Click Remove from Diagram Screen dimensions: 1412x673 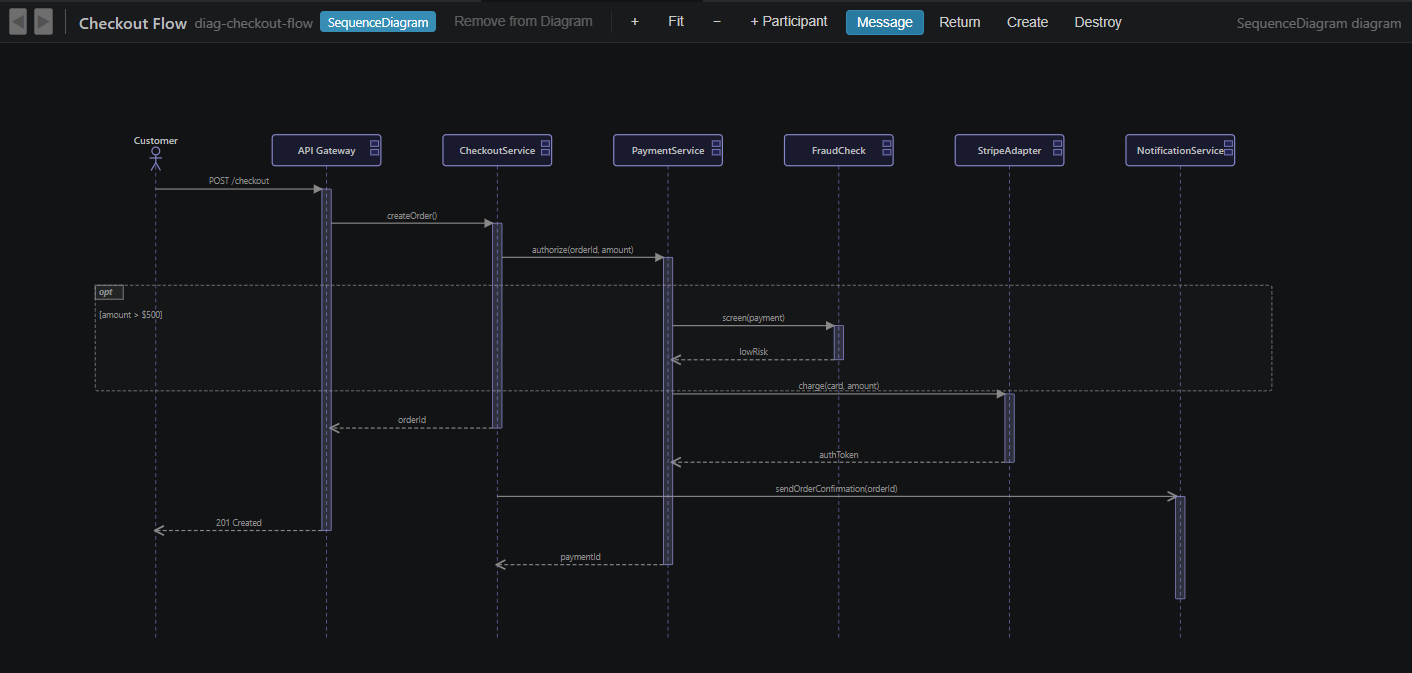tap(522, 21)
